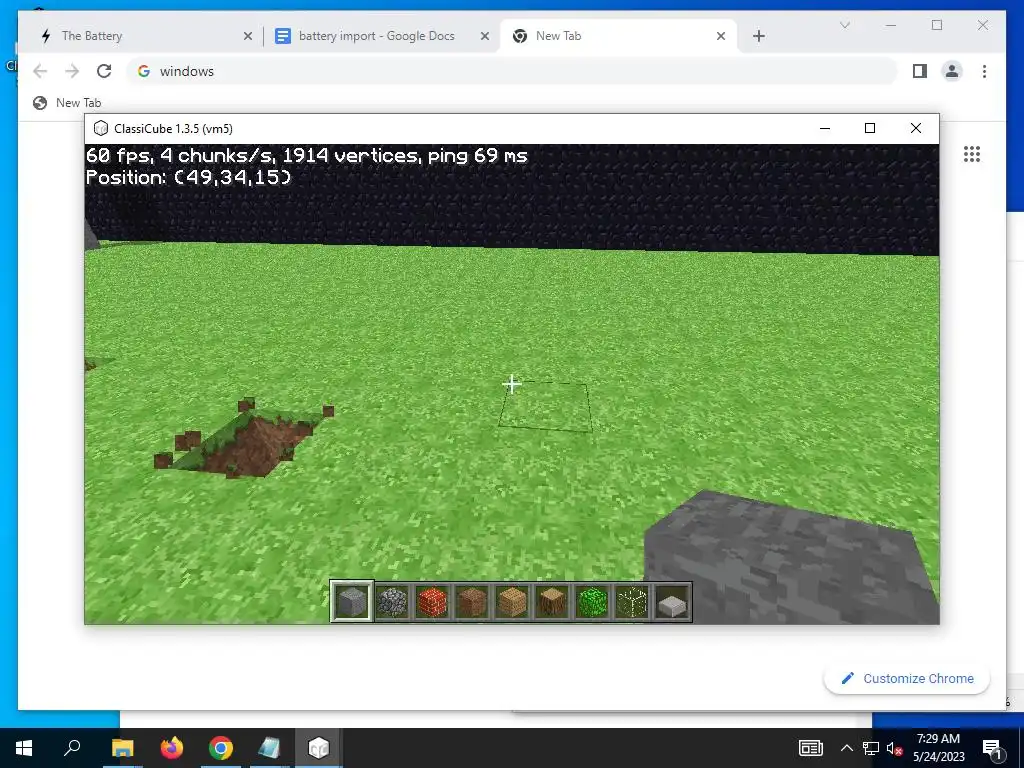Click the Chrome back arrow
The image size is (1024, 768).
pos(40,71)
